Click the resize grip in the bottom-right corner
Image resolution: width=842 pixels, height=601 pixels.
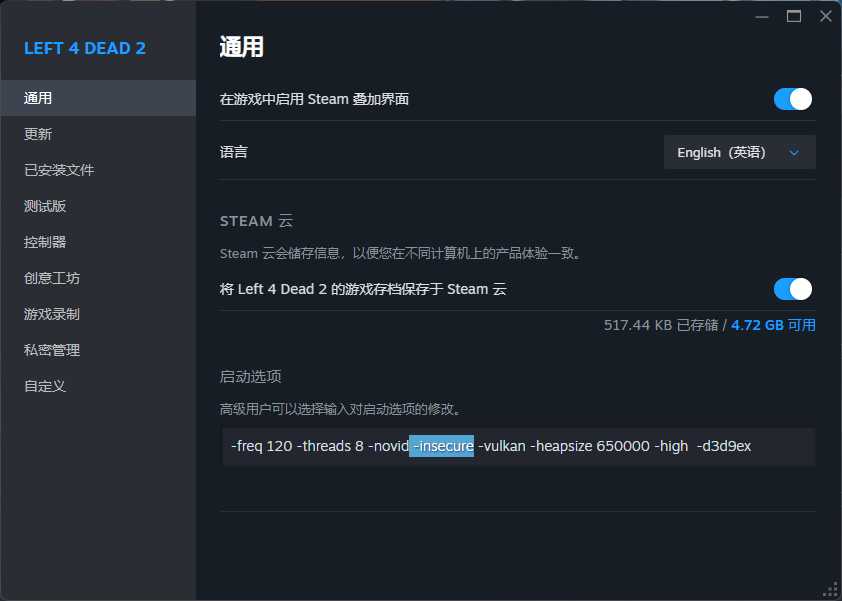coord(830,590)
